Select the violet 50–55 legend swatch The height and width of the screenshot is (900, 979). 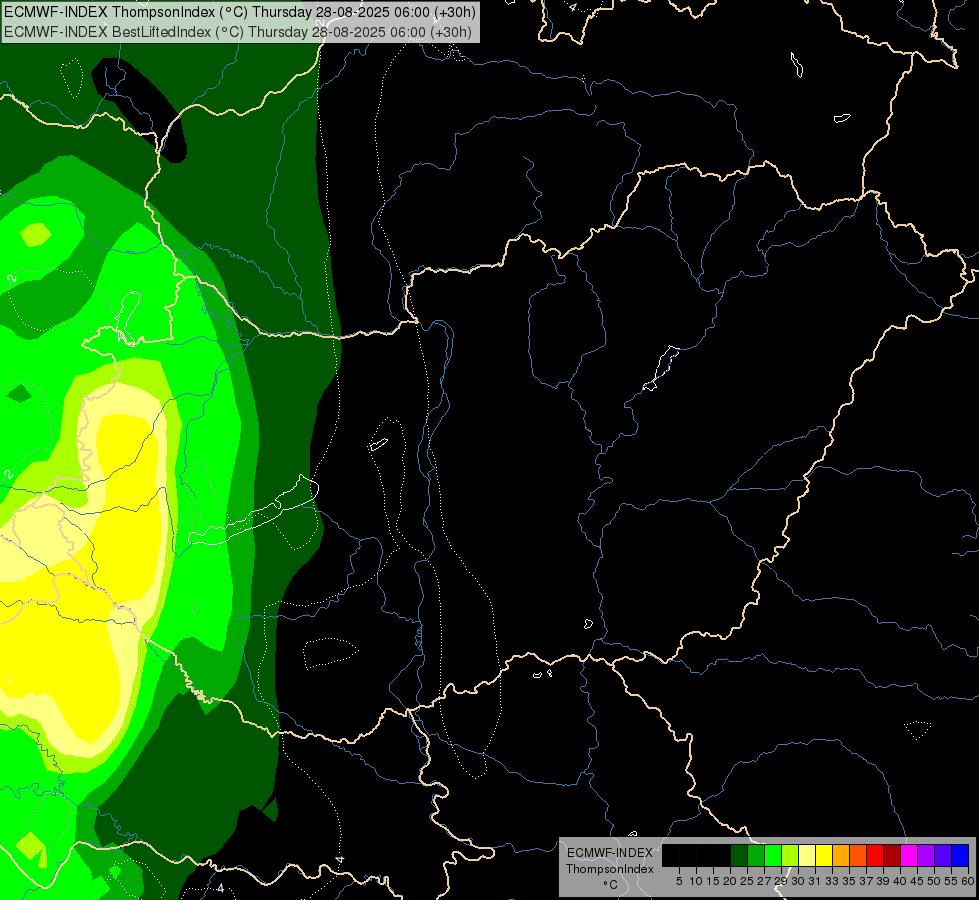click(x=943, y=855)
